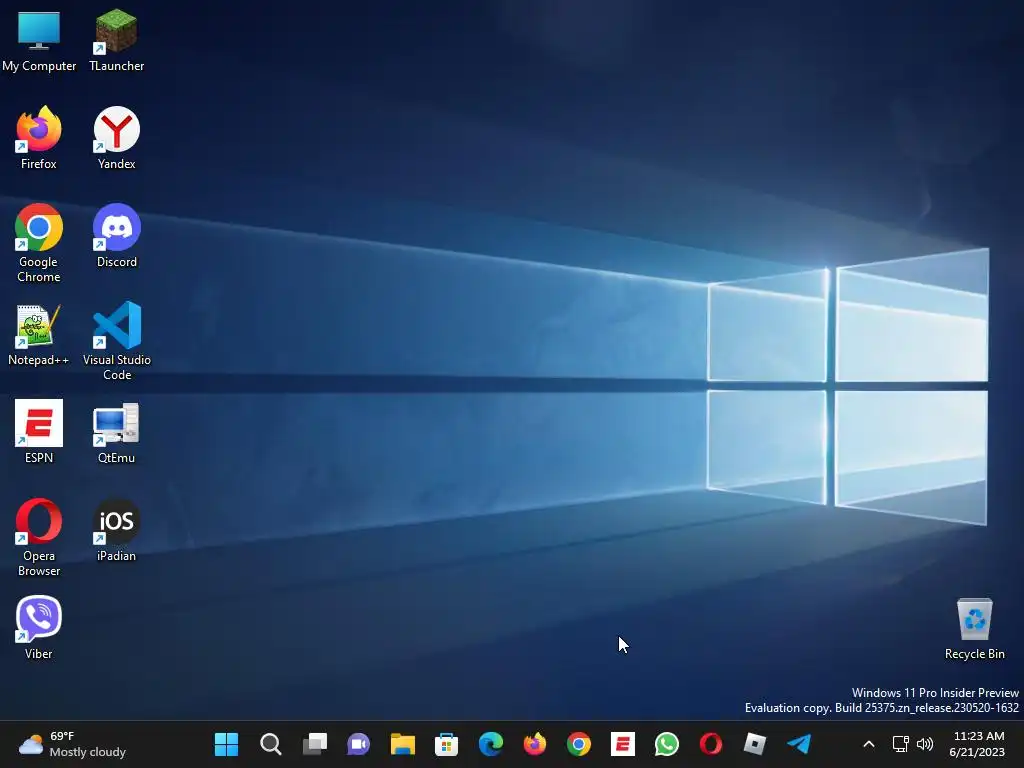Image resolution: width=1024 pixels, height=768 pixels.
Task: Open ESPN from the taskbar
Action: pos(622,744)
